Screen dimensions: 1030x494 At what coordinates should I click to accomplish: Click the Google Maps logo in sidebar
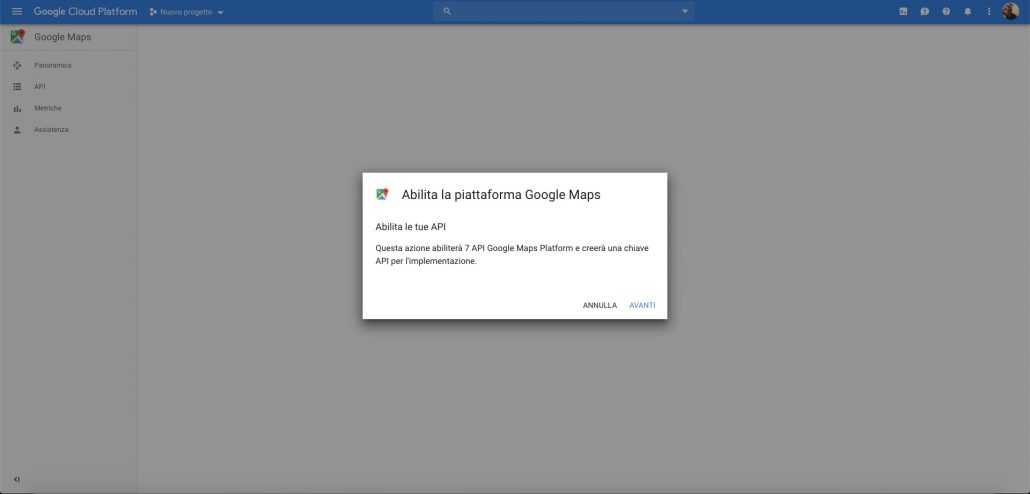point(18,37)
